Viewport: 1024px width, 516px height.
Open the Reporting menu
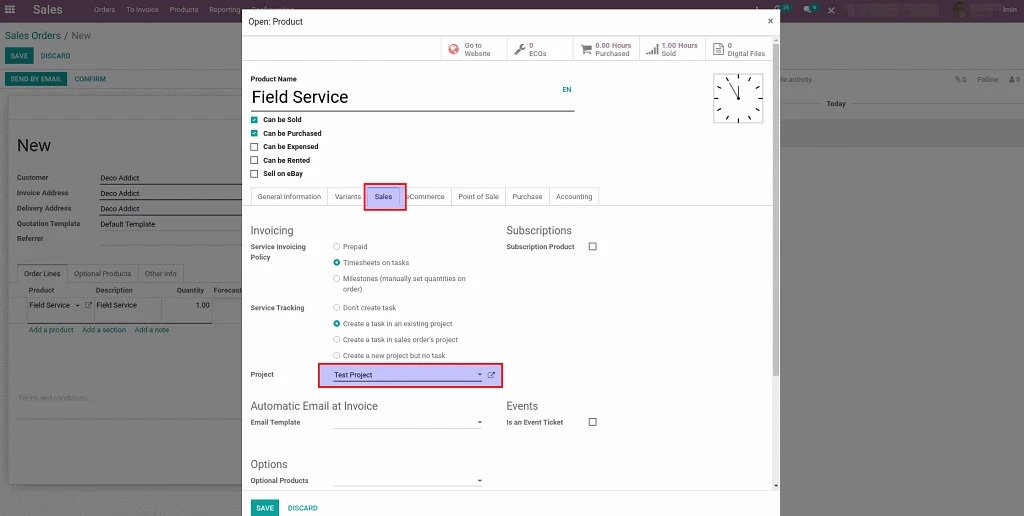coord(225,10)
